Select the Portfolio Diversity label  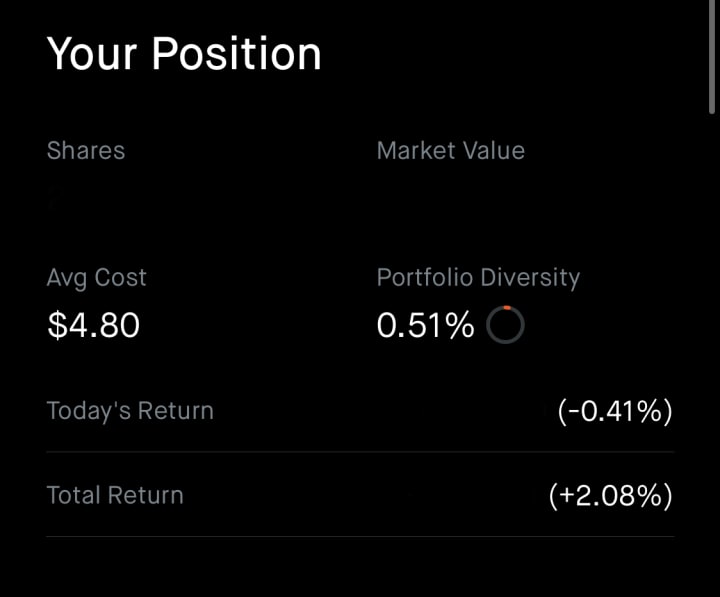pyautogui.click(x=478, y=278)
